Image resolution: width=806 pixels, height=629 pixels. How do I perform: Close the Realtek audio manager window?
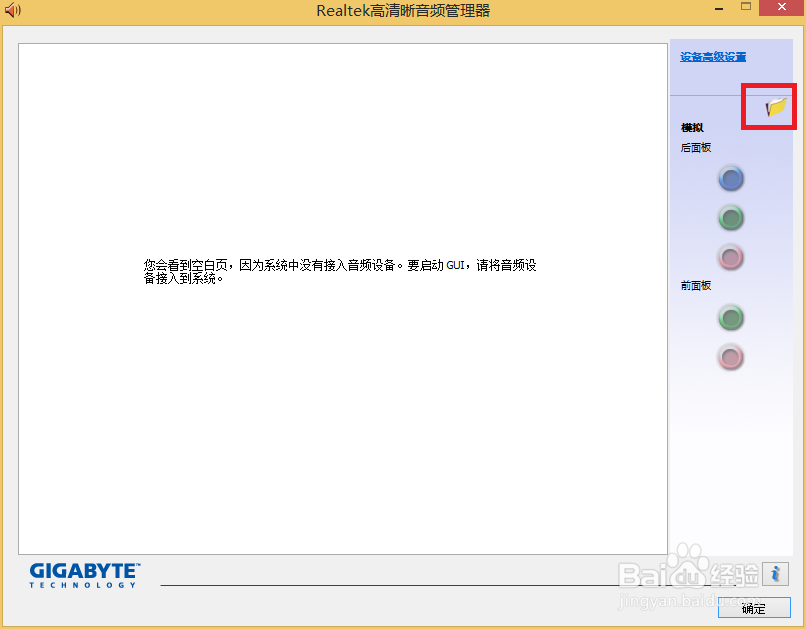click(782, 7)
